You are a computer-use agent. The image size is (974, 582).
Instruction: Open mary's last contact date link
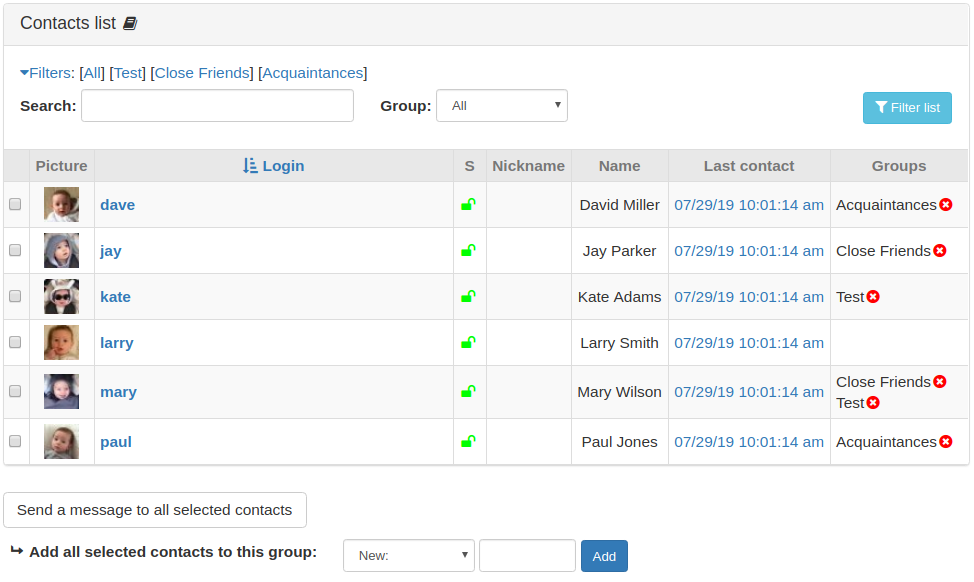[749, 391]
